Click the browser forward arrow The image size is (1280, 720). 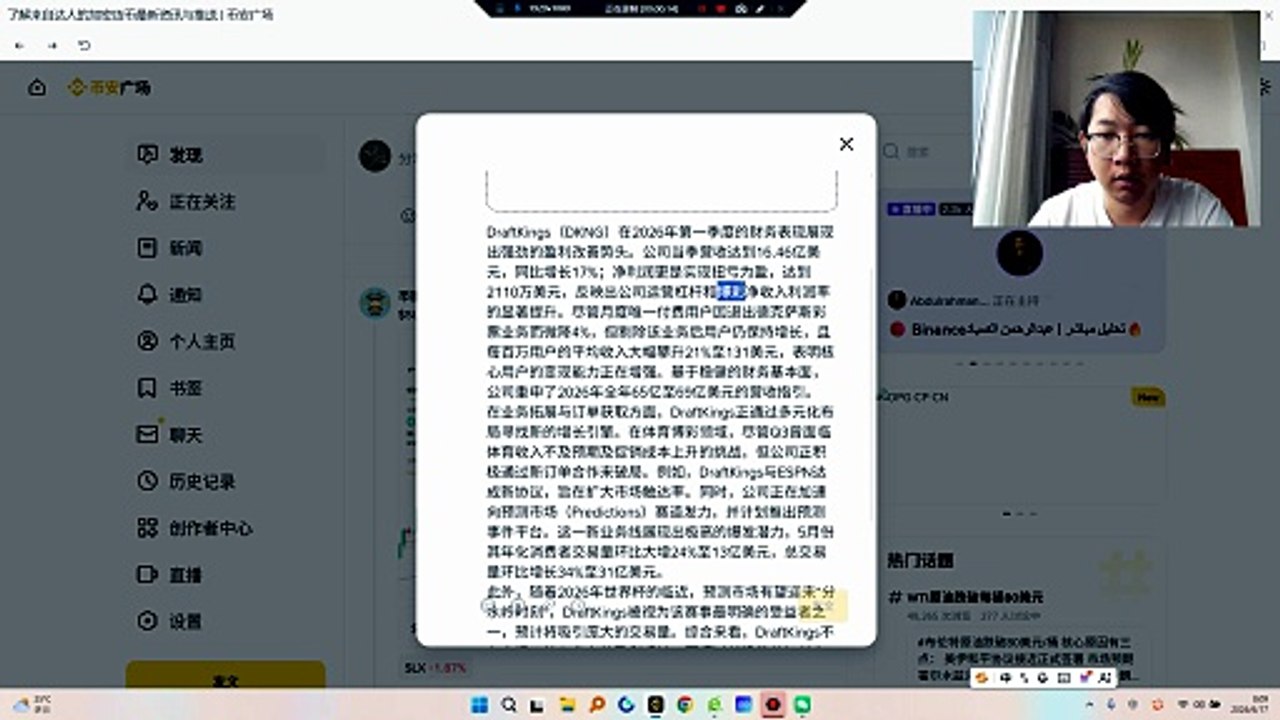point(52,46)
